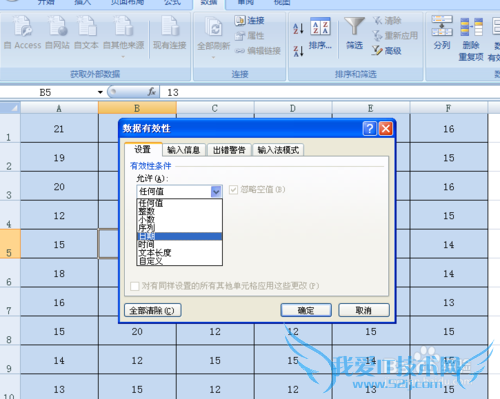Image resolution: width=500 pixels, height=399 pixels.
Task: Click Properties (属性) ribbon item
Action: tap(250, 36)
